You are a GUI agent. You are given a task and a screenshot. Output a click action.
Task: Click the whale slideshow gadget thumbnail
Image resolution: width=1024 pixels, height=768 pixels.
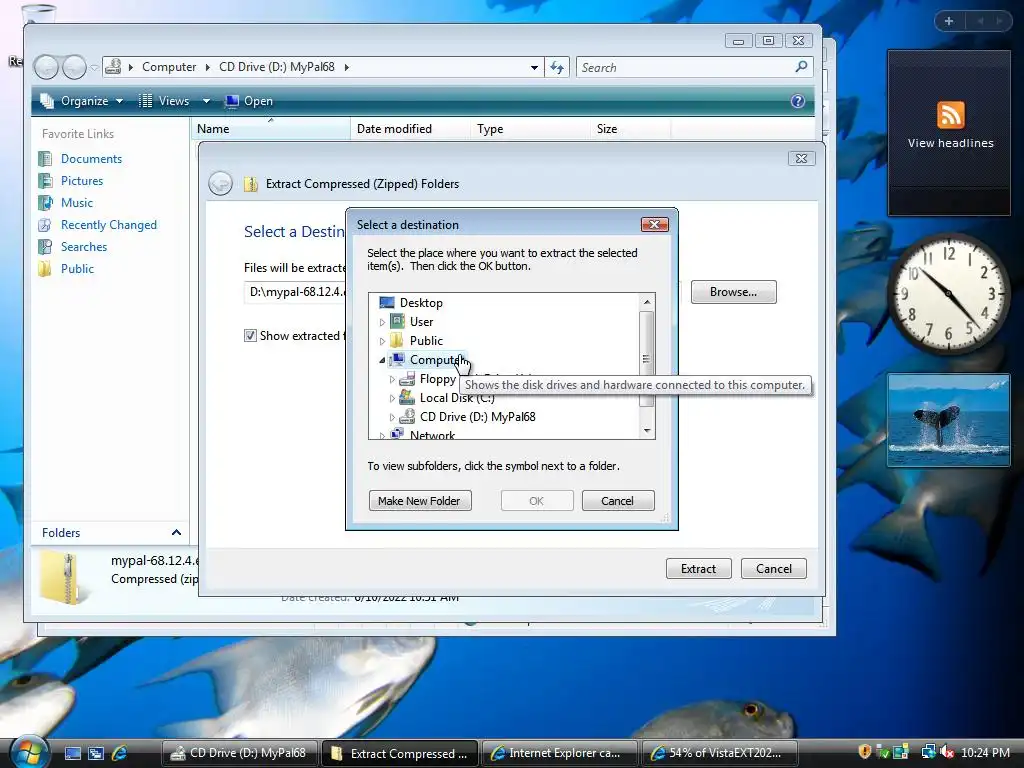tap(948, 420)
